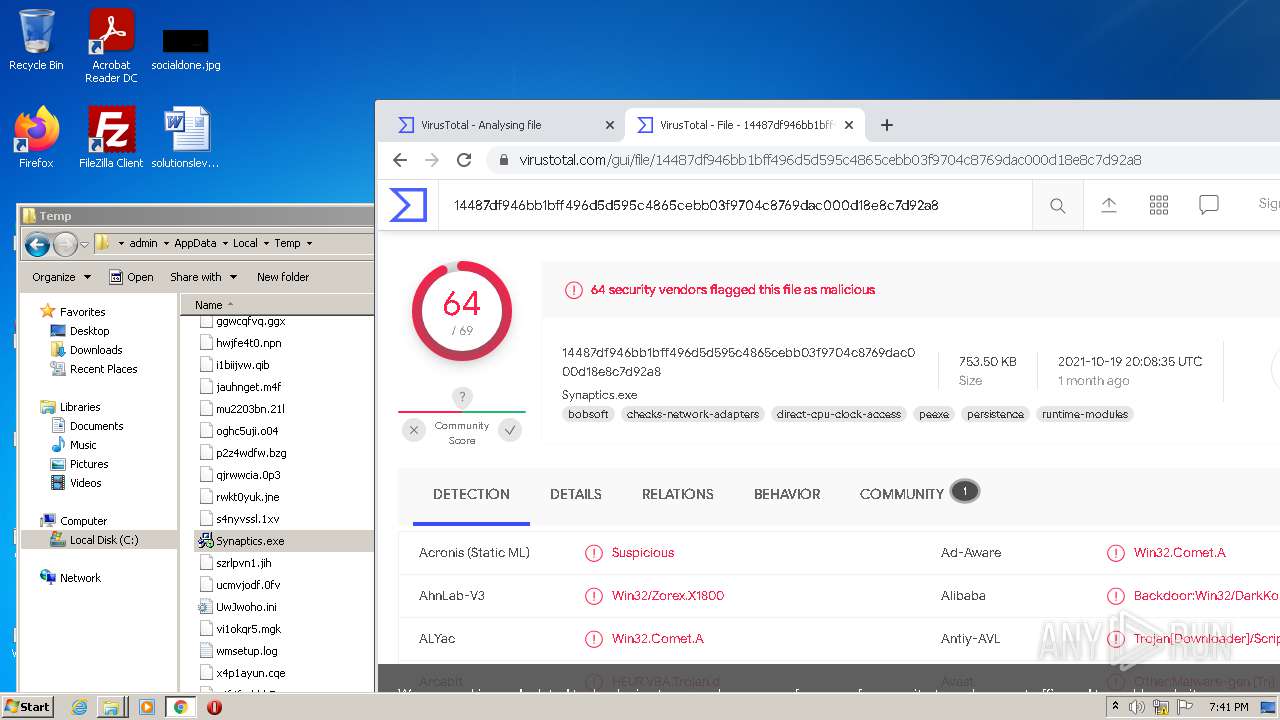Click the taskbar clock showing 7:41 PM
Image resolution: width=1280 pixels, height=720 pixels.
[1228, 707]
